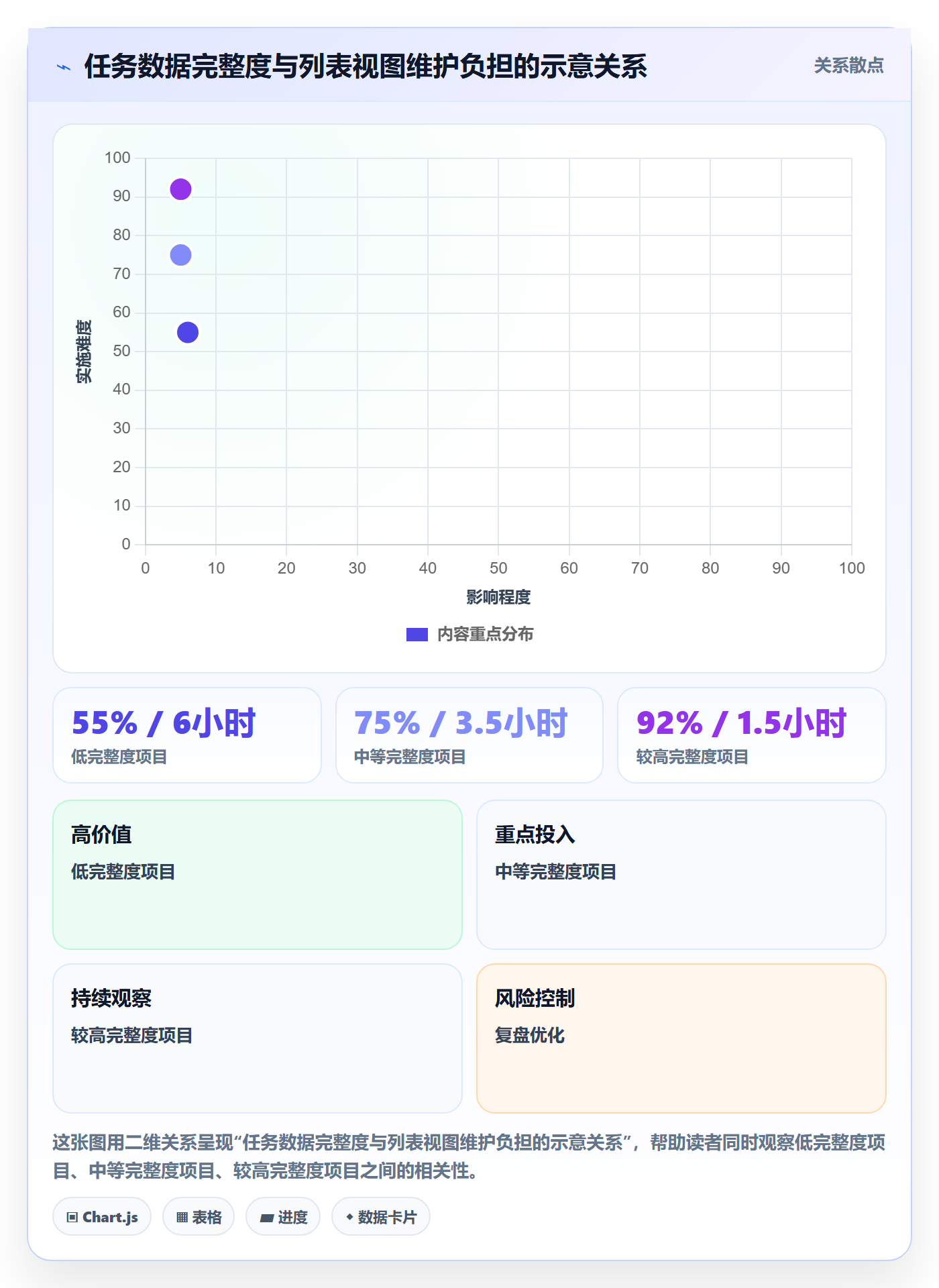Select the light blue scatter point near 75
Image resolution: width=939 pixels, height=1288 pixels.
(180, 255)
